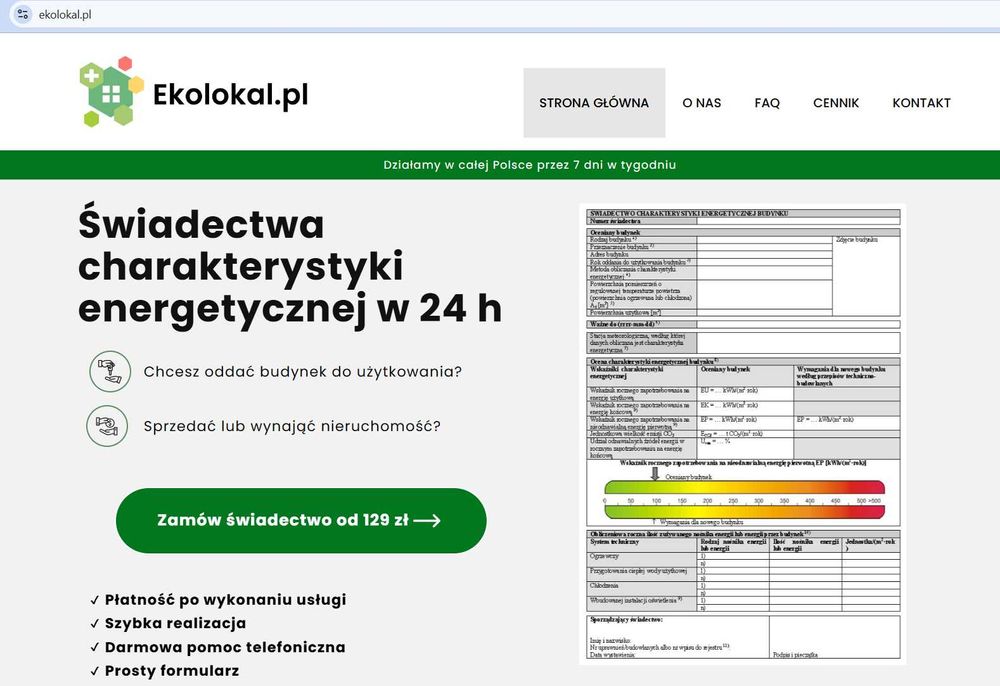
Task: Click the site info icon in address bar
Action: pyautogui.click(x=22, y=14)
